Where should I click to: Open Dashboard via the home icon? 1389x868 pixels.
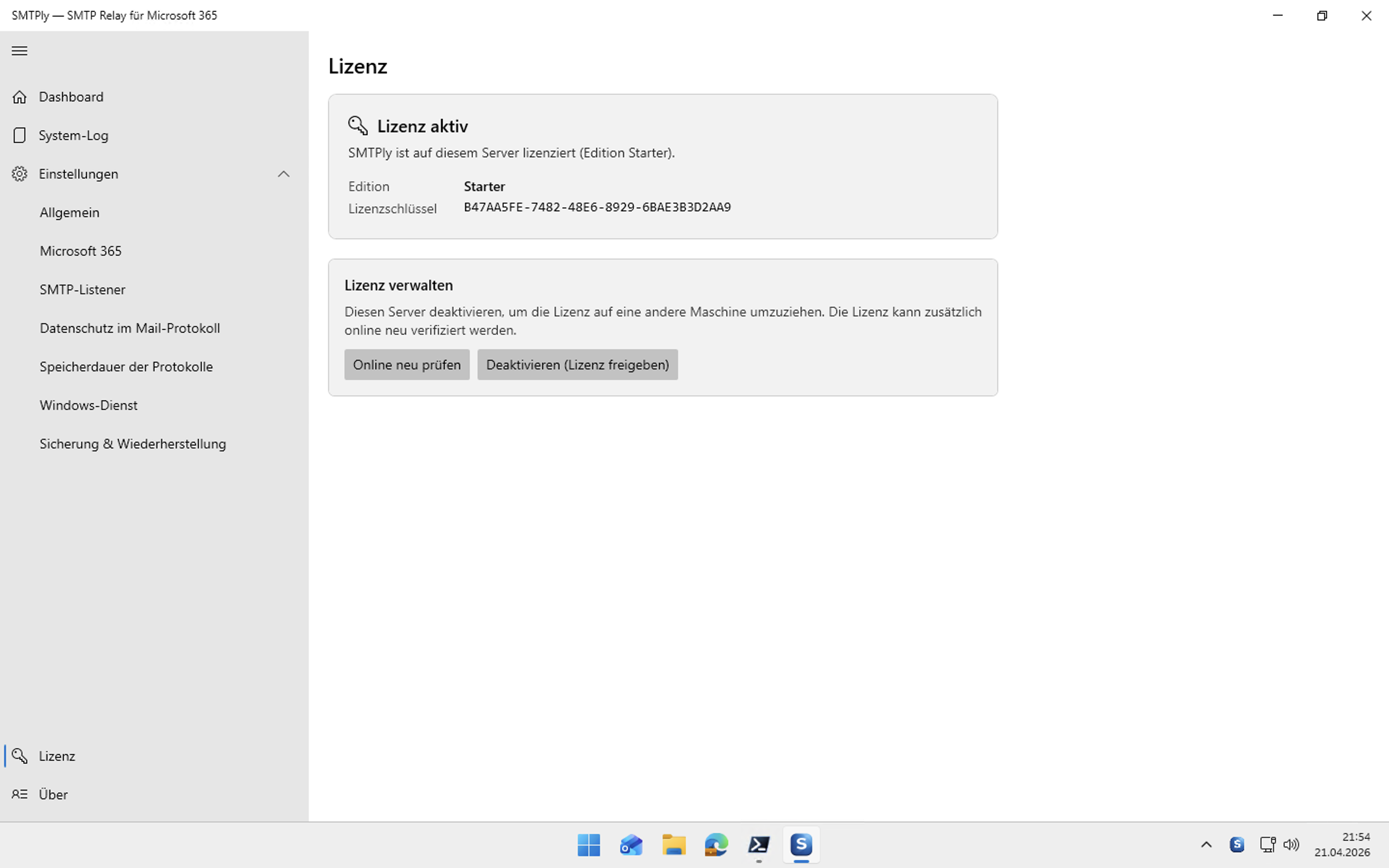19,97
